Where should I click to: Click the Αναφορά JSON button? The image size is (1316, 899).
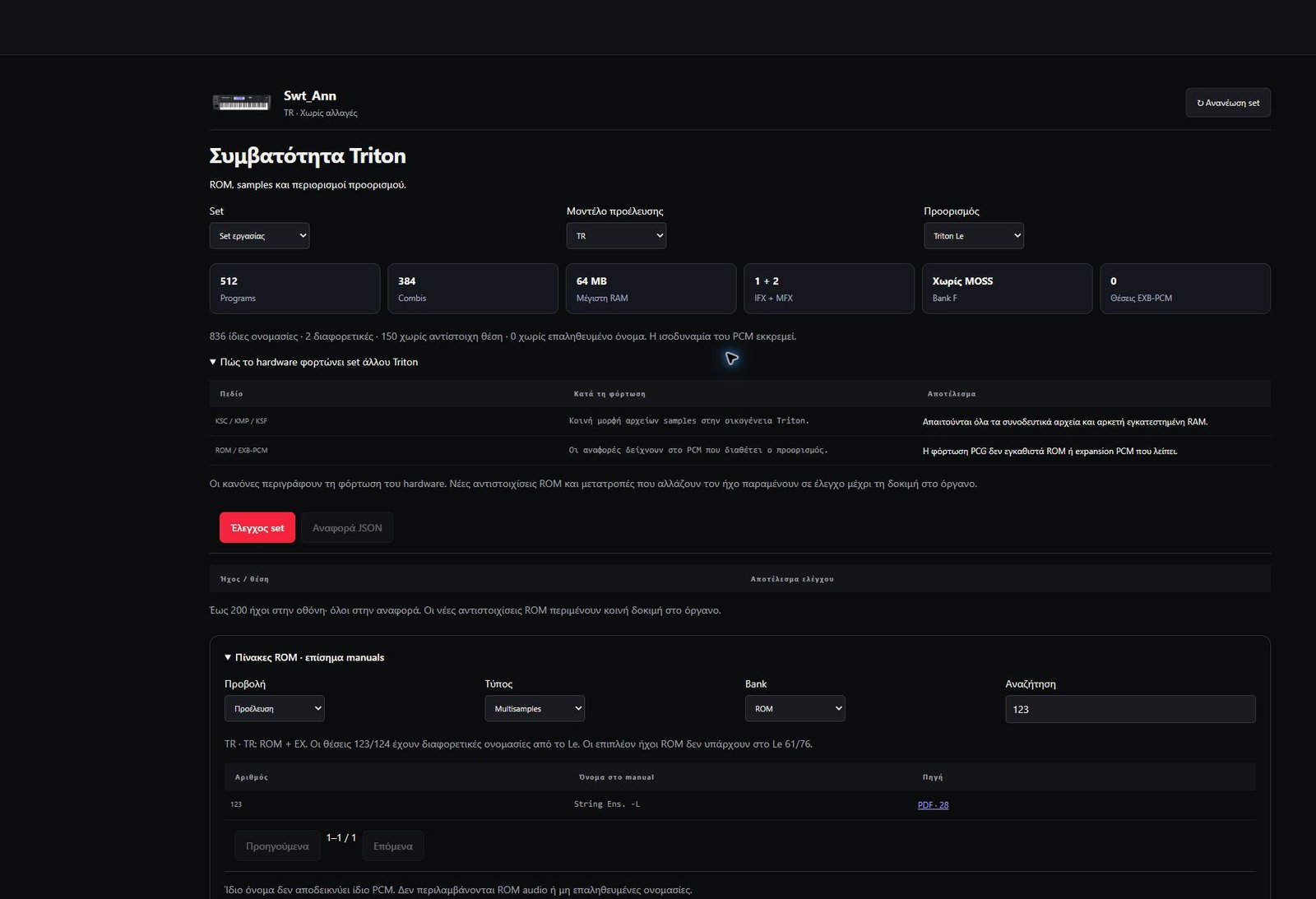click(x=347, y=528)
